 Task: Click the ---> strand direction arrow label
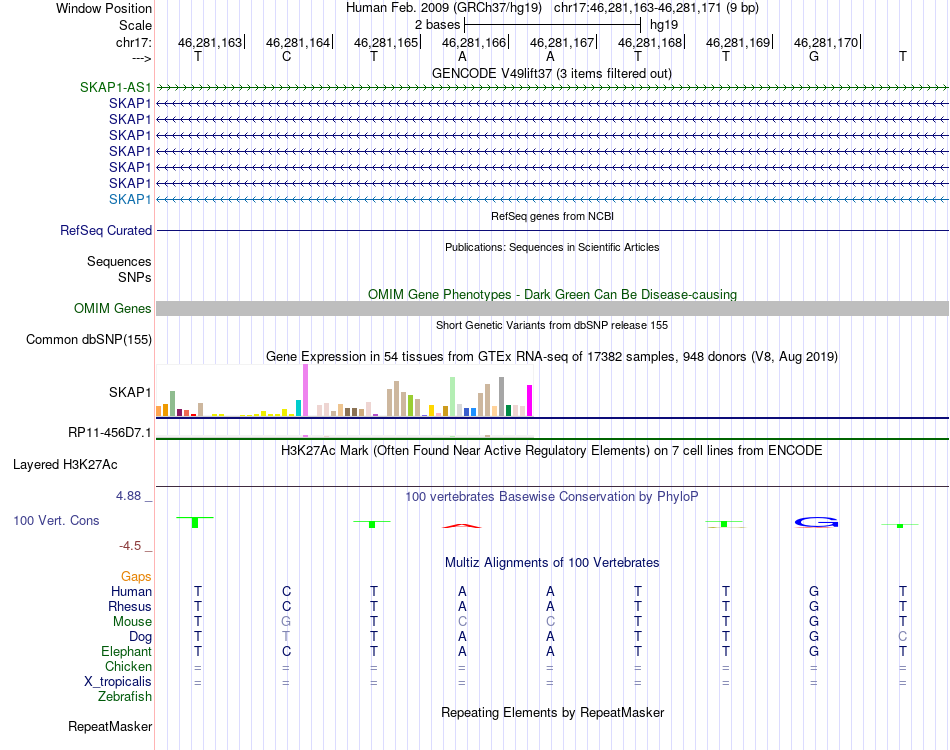142,58
